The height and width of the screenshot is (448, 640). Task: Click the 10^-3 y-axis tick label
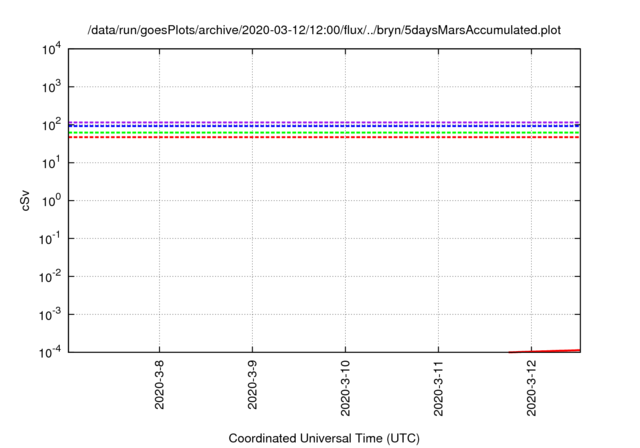50,315
